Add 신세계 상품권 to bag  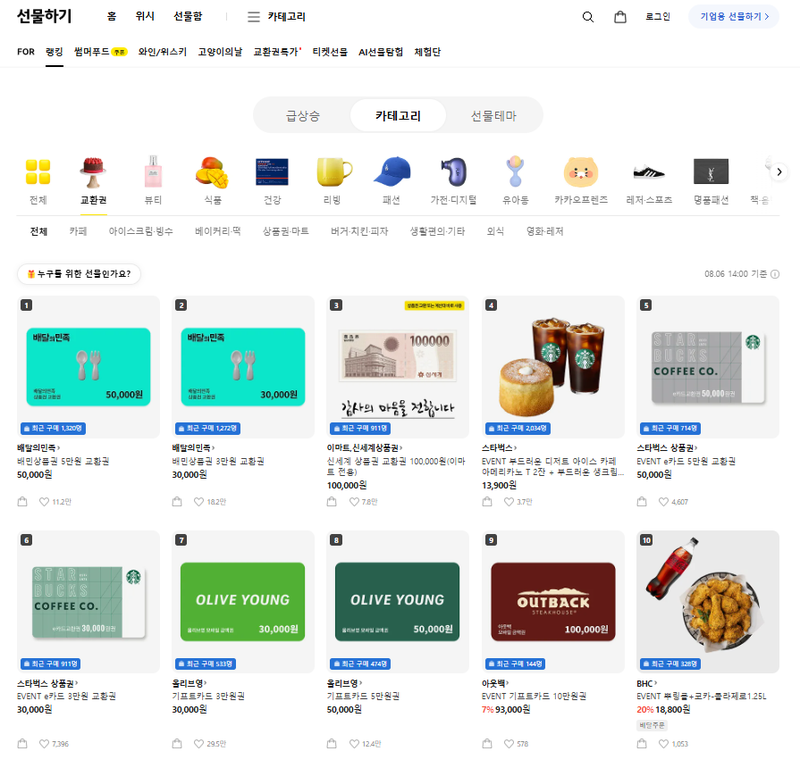(x=332, y=502)
